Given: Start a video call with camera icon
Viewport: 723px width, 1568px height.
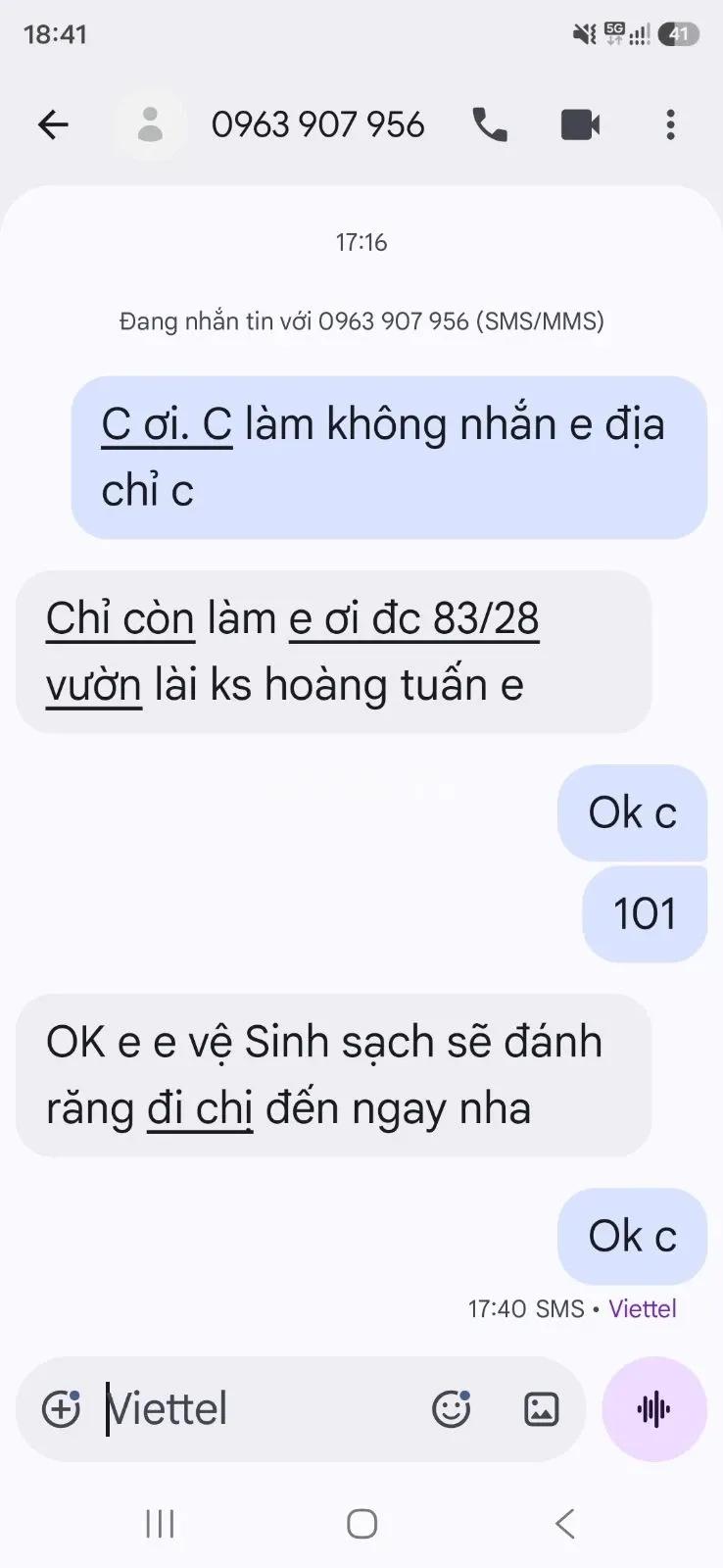Looking at the screenshot, I should point(580,124).
